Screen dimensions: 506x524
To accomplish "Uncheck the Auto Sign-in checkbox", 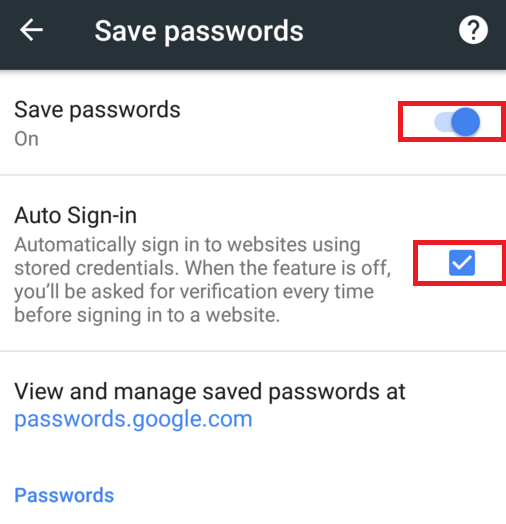I will pyautogui.click(x=462, y=263).
